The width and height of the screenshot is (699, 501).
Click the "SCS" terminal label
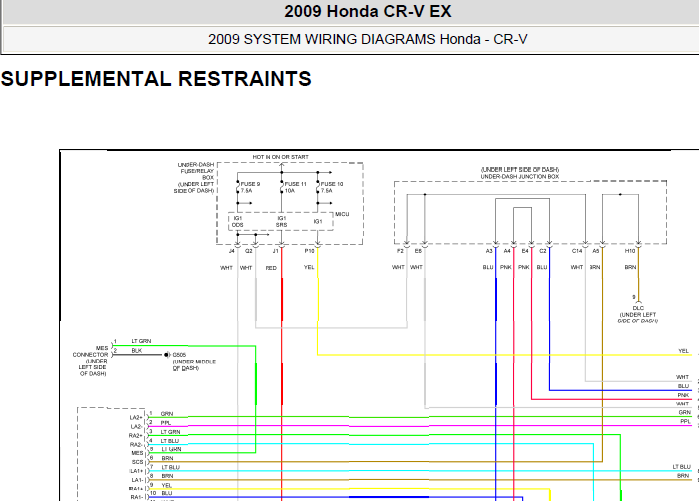(137, 462)
